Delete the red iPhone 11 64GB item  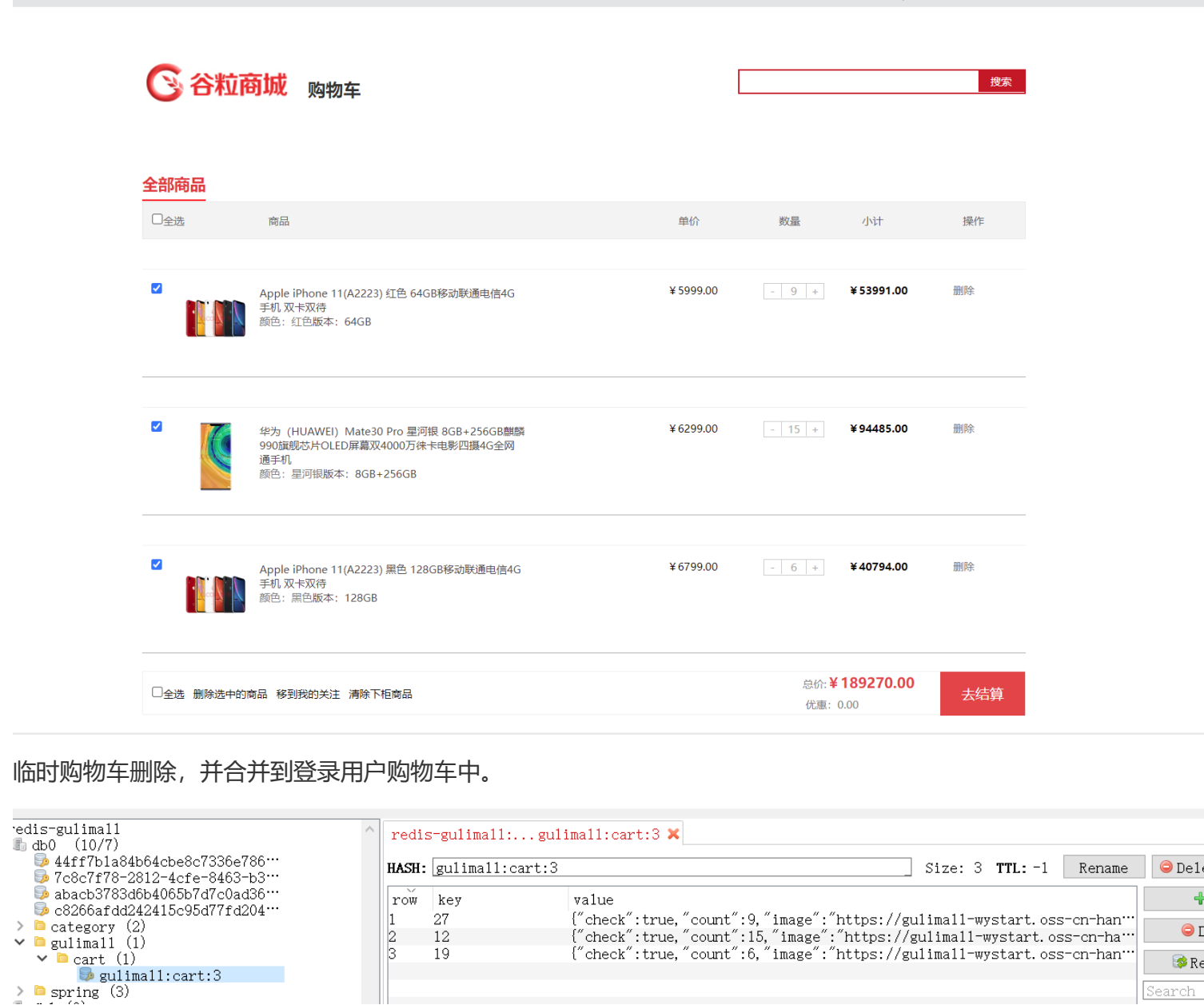point(963,290)
